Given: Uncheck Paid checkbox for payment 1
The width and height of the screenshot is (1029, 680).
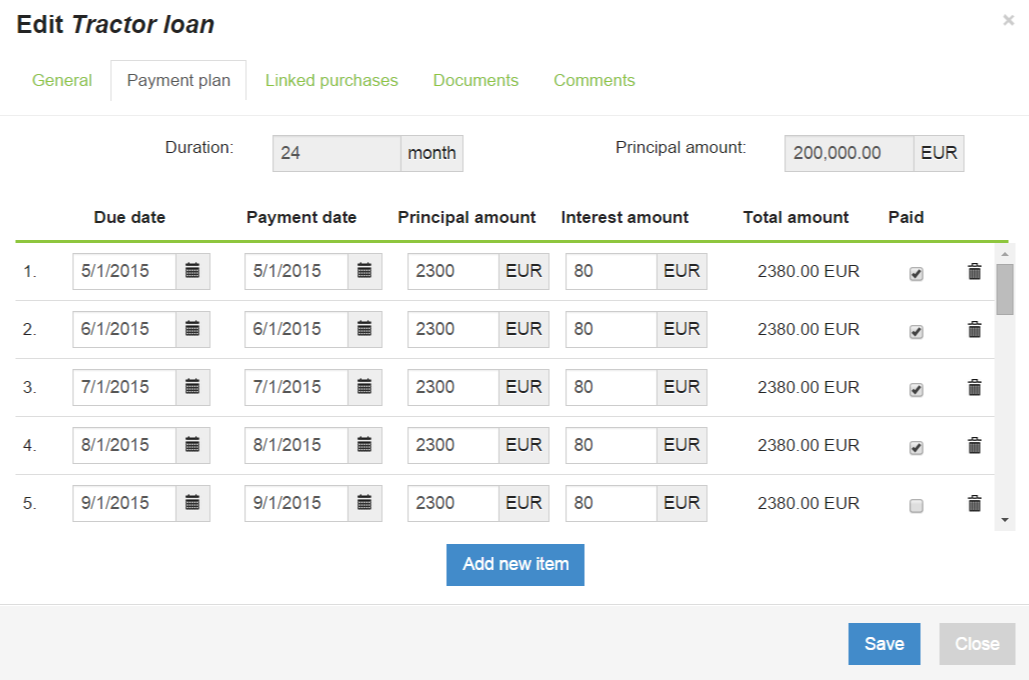Looking at the screenshot, I should coord(916,274).
